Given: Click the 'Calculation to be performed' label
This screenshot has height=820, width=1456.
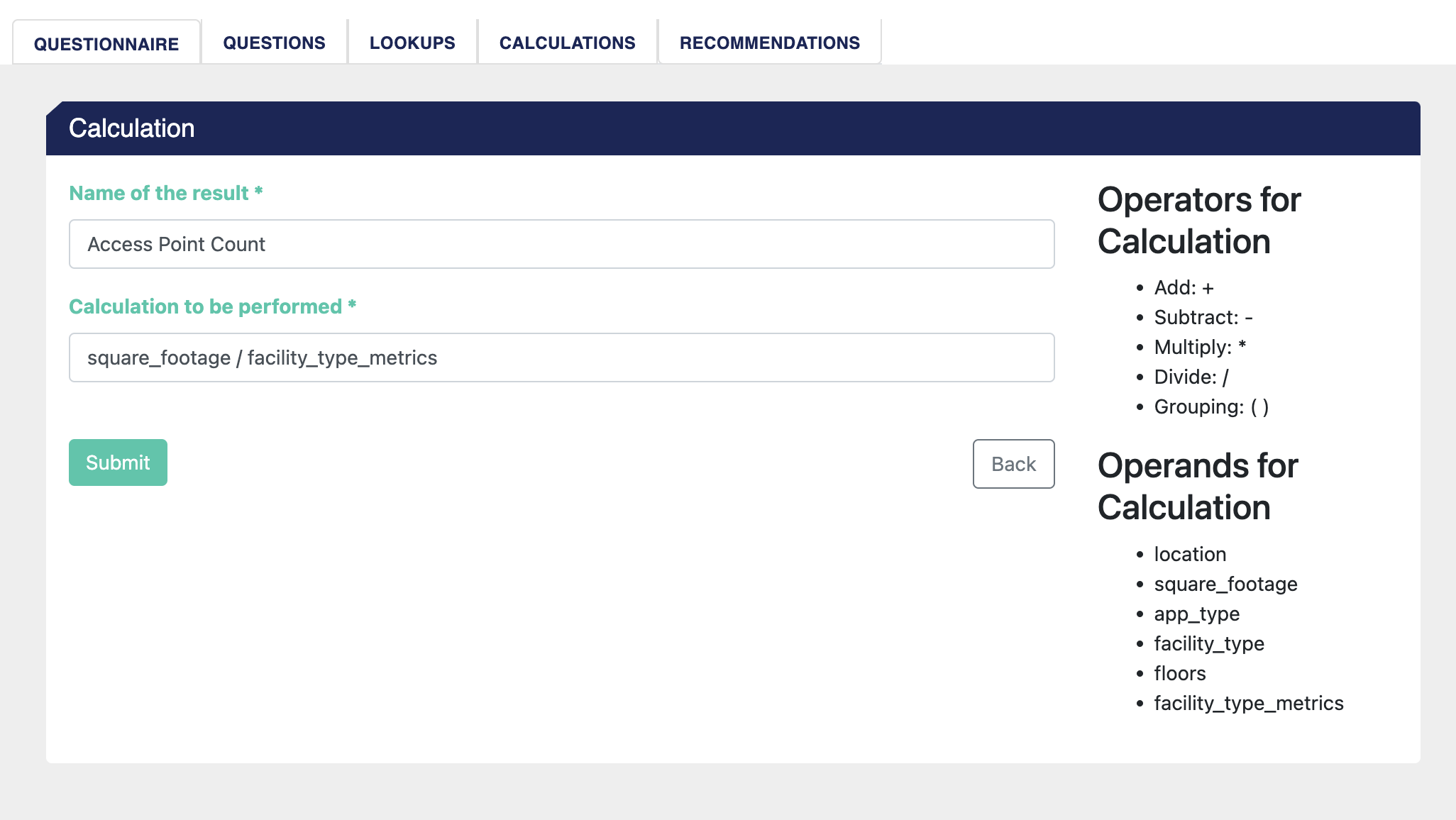Looking at the screenshot, I should (212, 306).
